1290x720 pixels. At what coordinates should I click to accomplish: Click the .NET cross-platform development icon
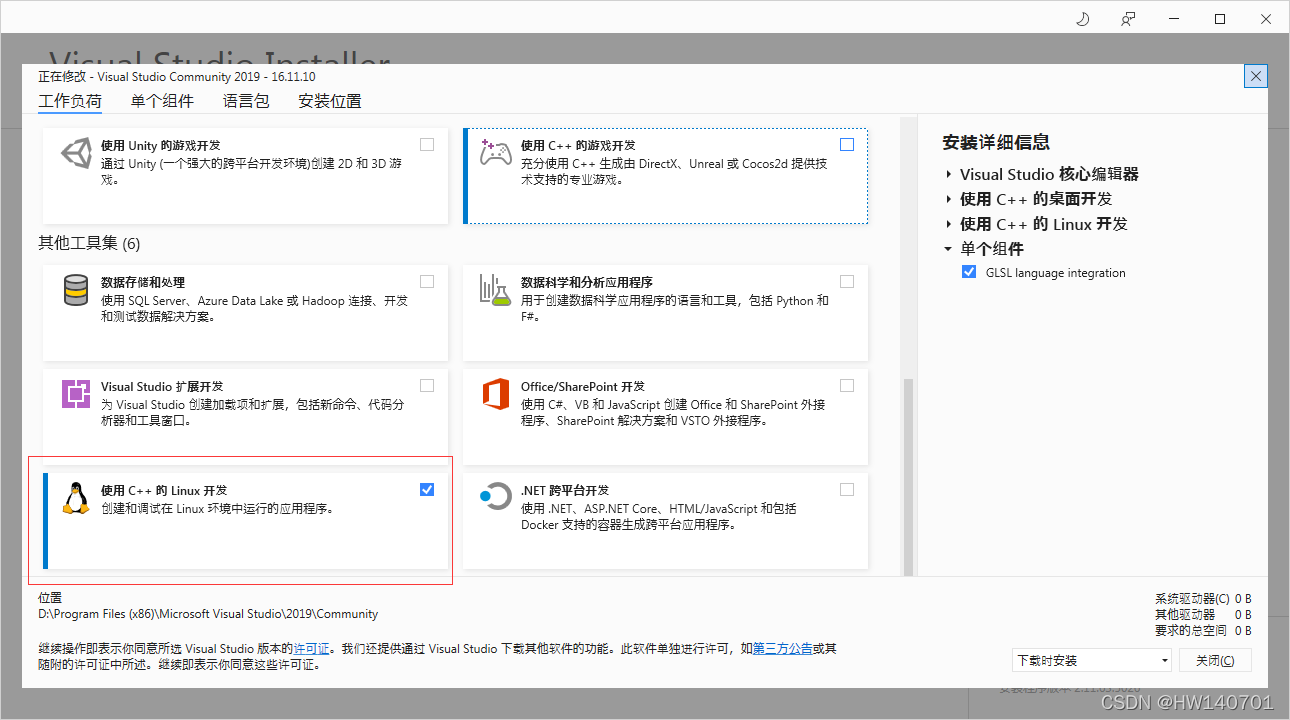coord(496,497)
